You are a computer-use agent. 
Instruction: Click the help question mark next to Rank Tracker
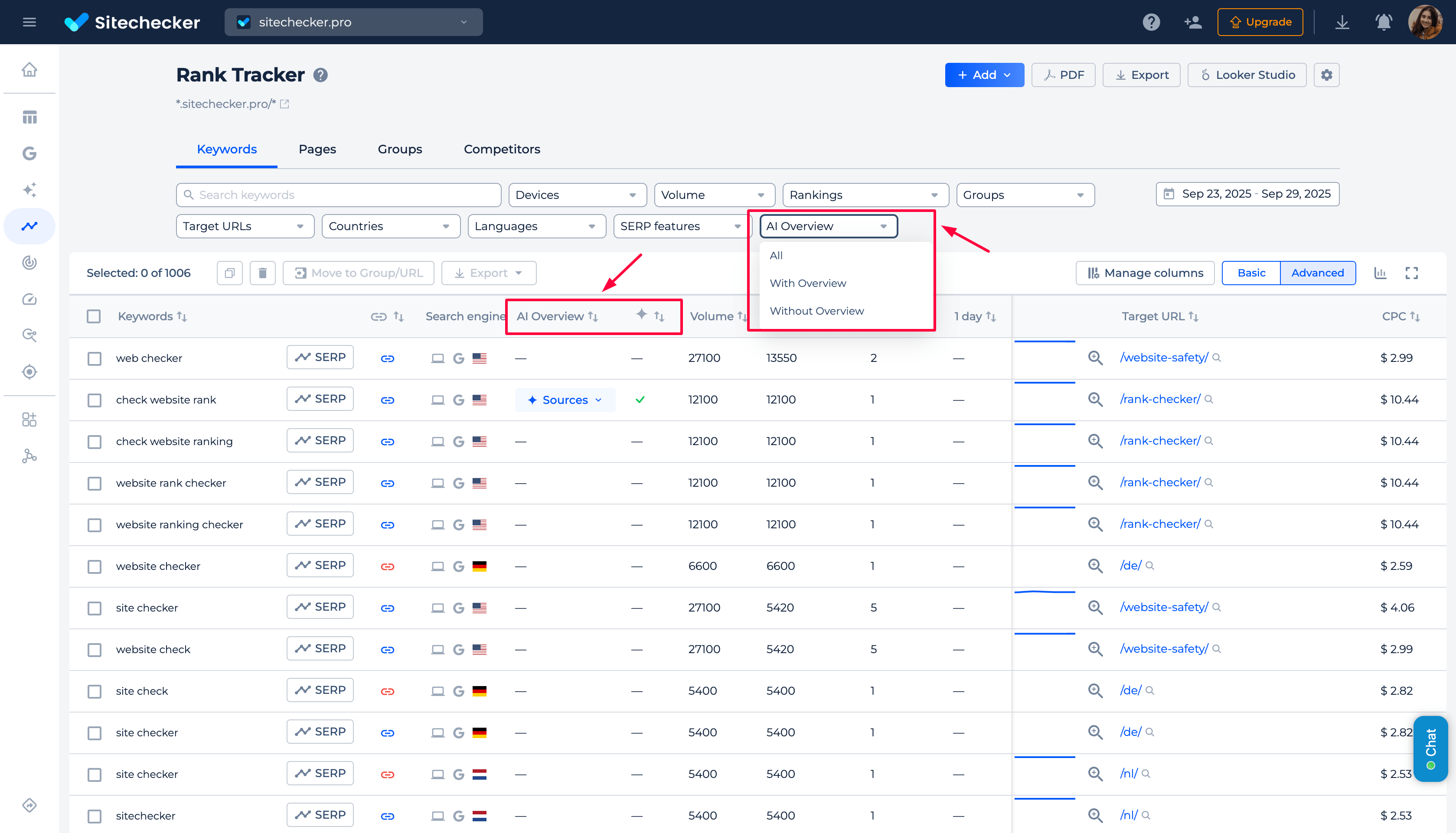pos(320,75)
